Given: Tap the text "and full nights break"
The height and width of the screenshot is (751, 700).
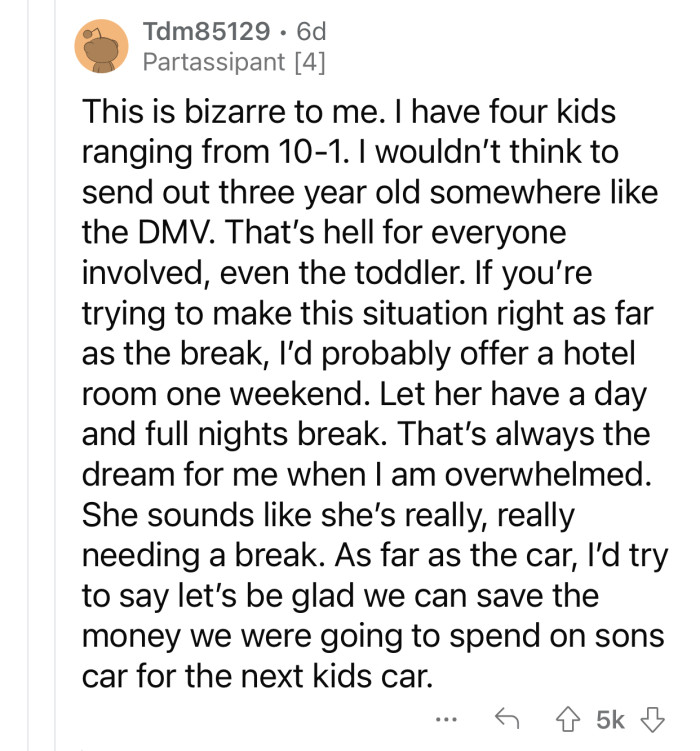Looking at the screenshot, I should tap(235, 435).
